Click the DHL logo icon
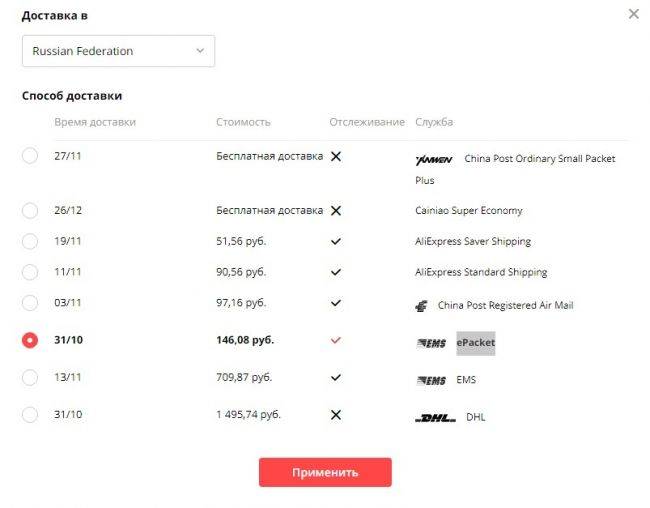The image size is (650, 508). click(x=435, y=418)
